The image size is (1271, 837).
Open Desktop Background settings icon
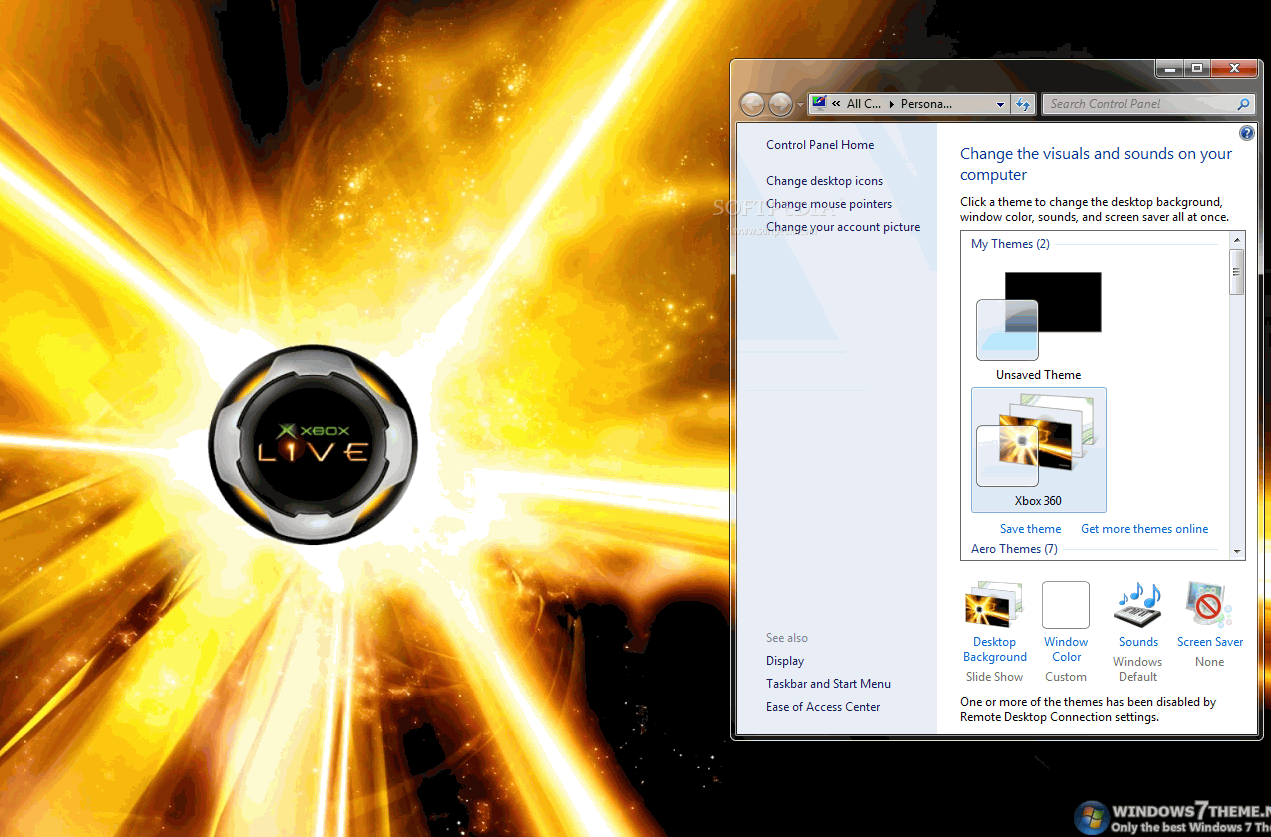coord(993,605)
